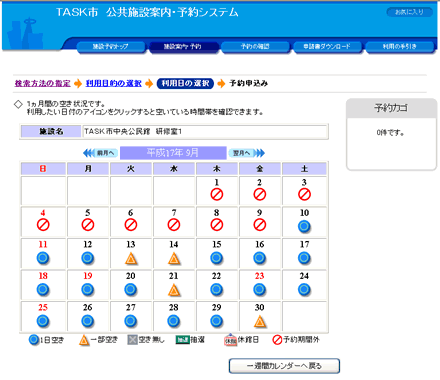Click the out-of-period icon for the 6th

tap(131, 225)
